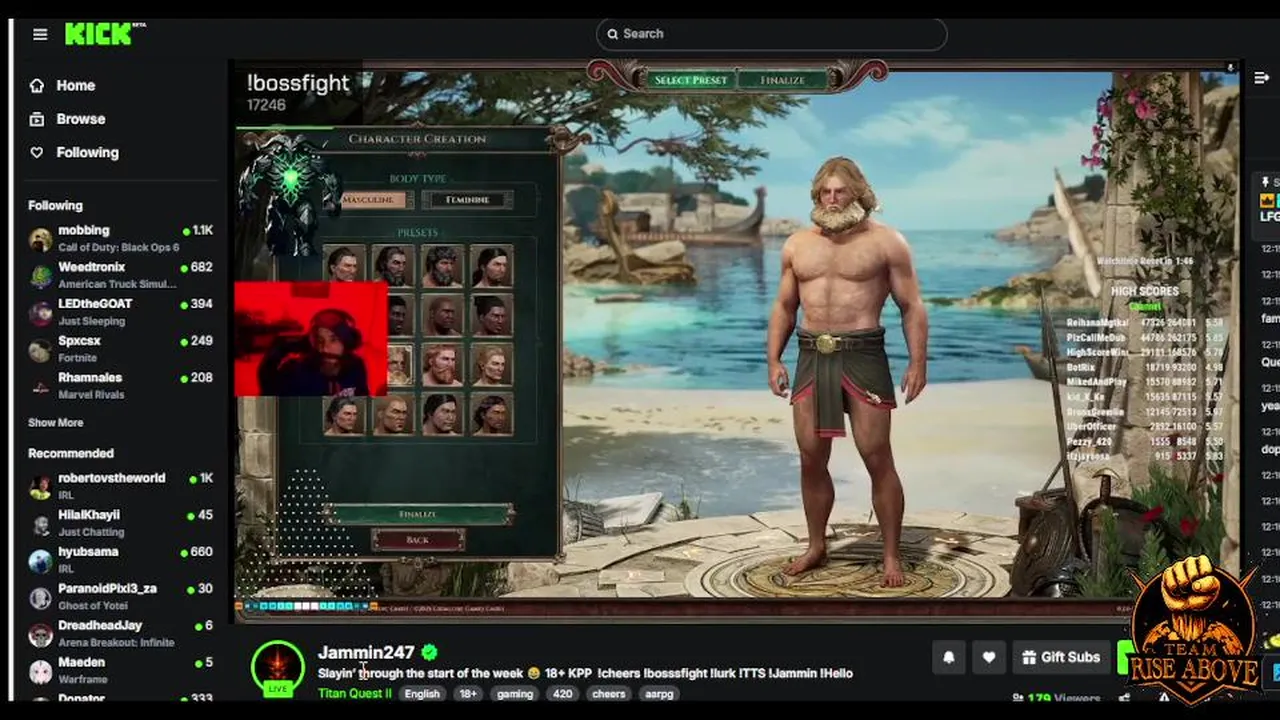Viewport: 1280px width, 720px height.
Task: Open Weedtronix channel avatar
Action: pos(40,276)
